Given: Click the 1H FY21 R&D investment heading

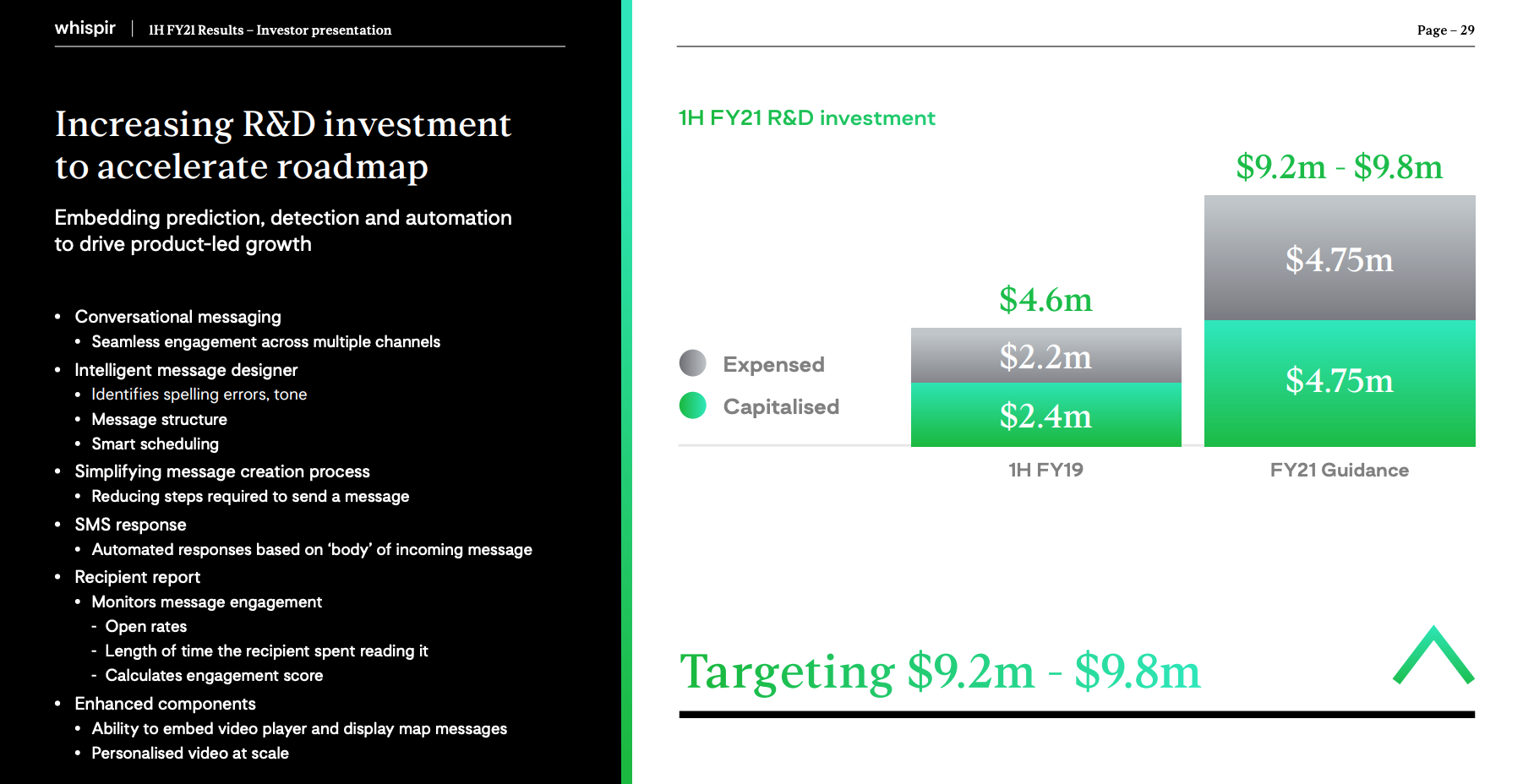Looking at the screenshot, I should point(806,118).
